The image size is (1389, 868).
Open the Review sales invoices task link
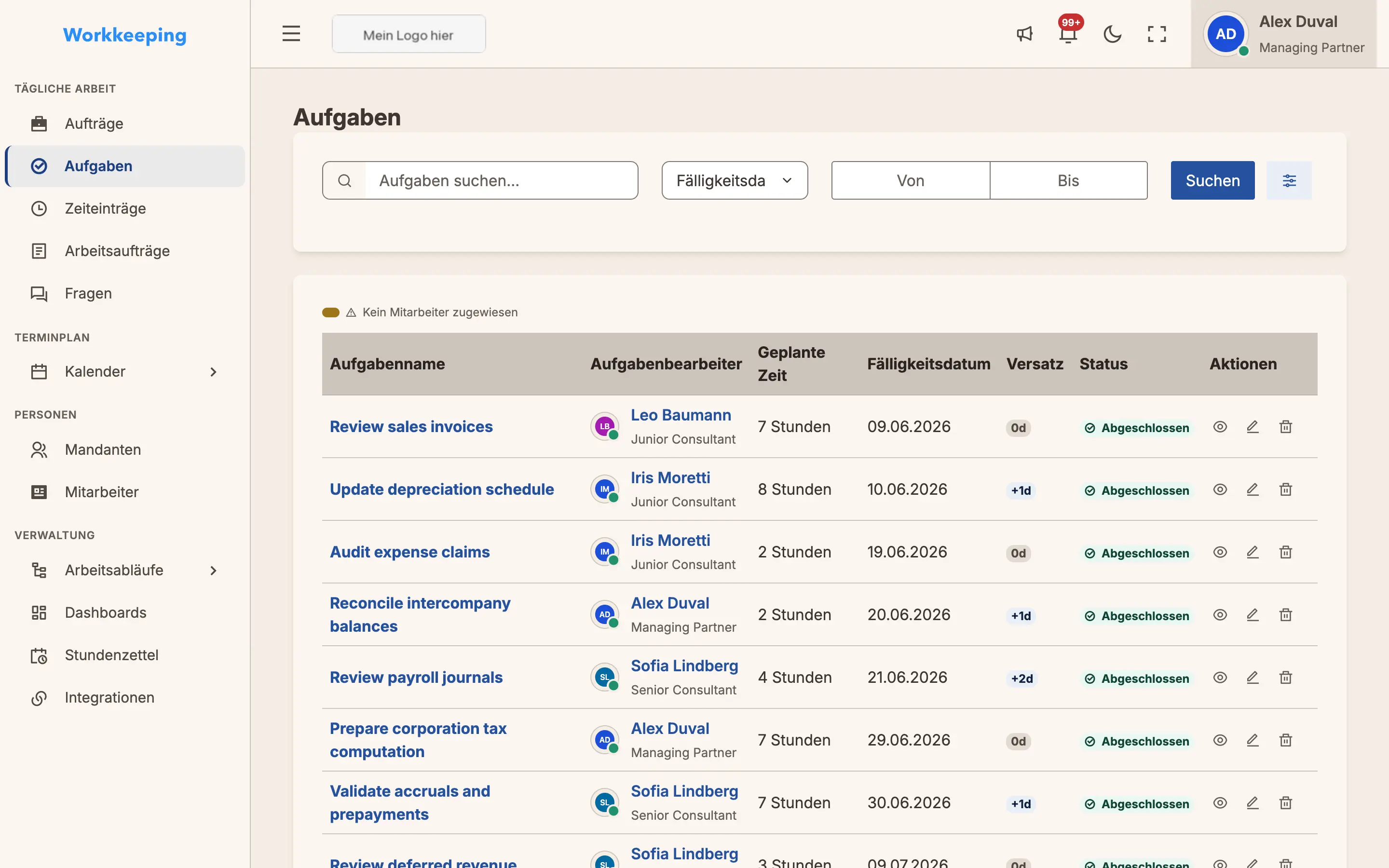coord(411,427)
